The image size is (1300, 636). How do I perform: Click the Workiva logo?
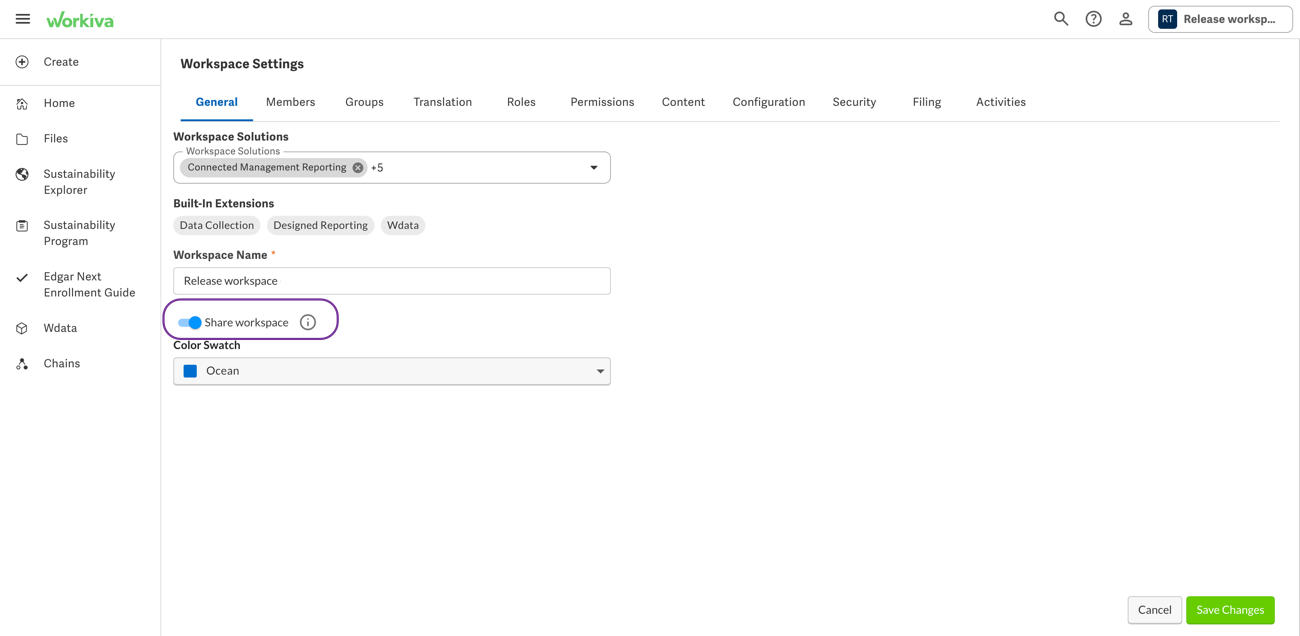pos(80,20)
